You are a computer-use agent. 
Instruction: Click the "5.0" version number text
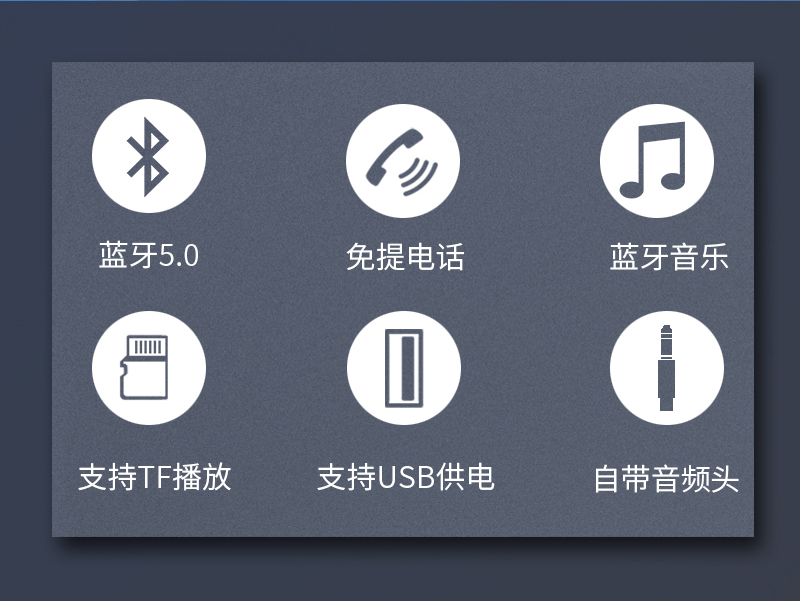click(179, 256)
